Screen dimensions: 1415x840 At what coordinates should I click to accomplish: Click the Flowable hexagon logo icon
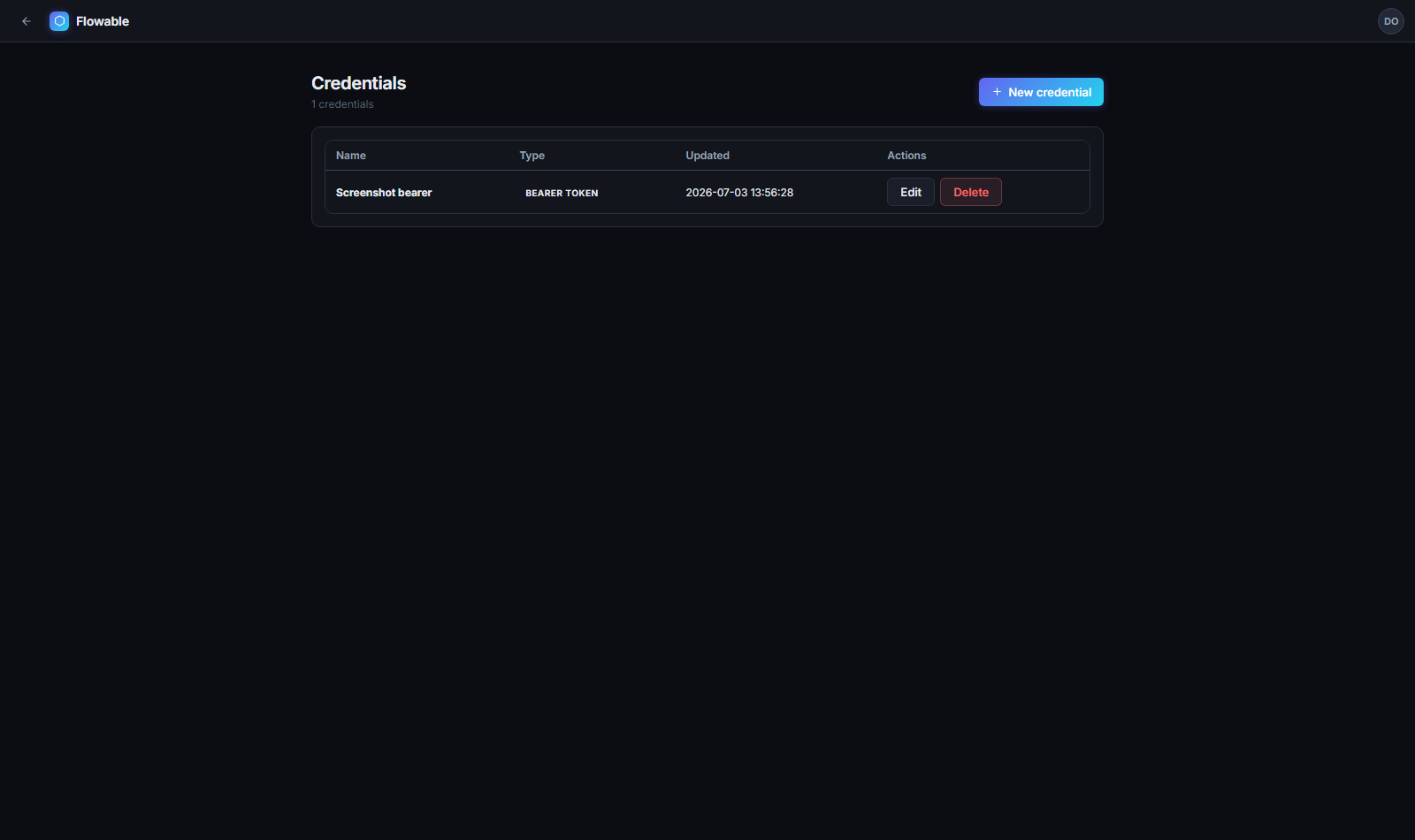pos(59,21)
